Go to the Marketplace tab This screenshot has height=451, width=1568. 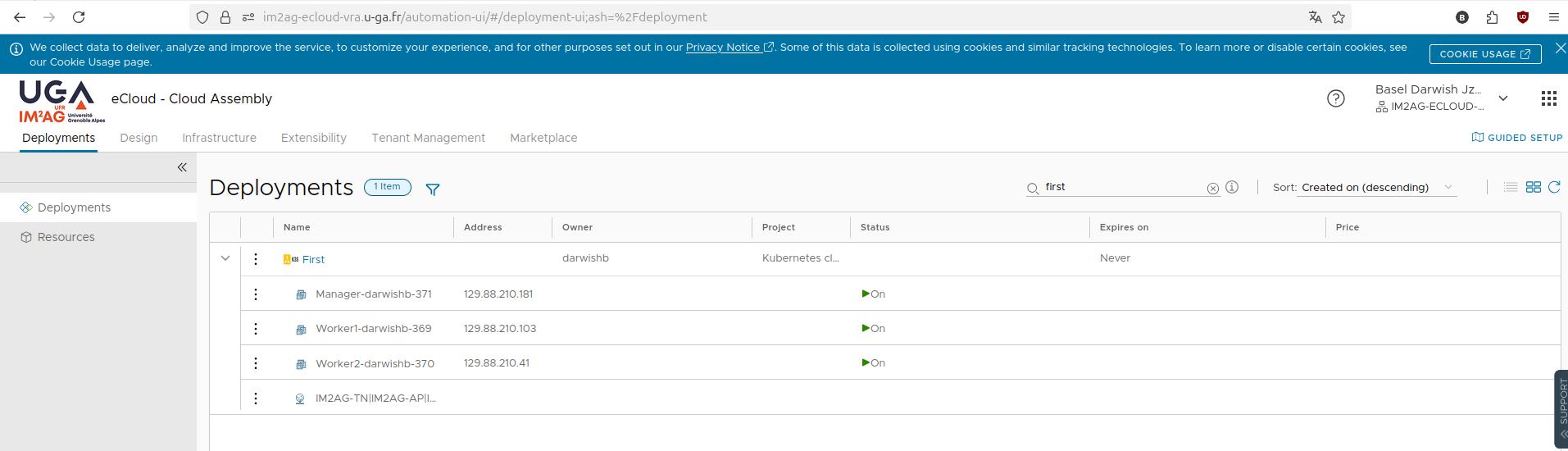[543, 138]
